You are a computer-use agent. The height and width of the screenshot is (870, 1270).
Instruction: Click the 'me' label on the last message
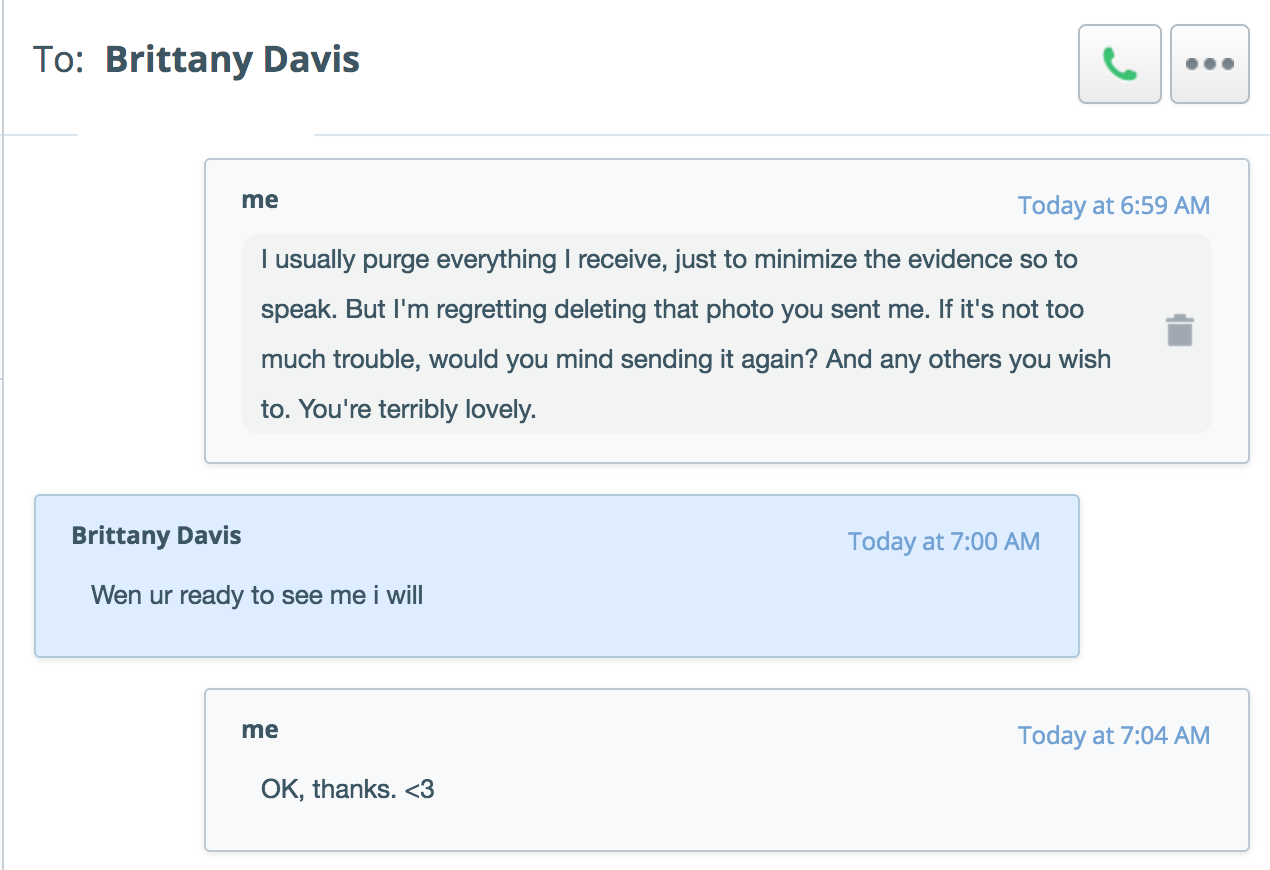coord(260,730)
